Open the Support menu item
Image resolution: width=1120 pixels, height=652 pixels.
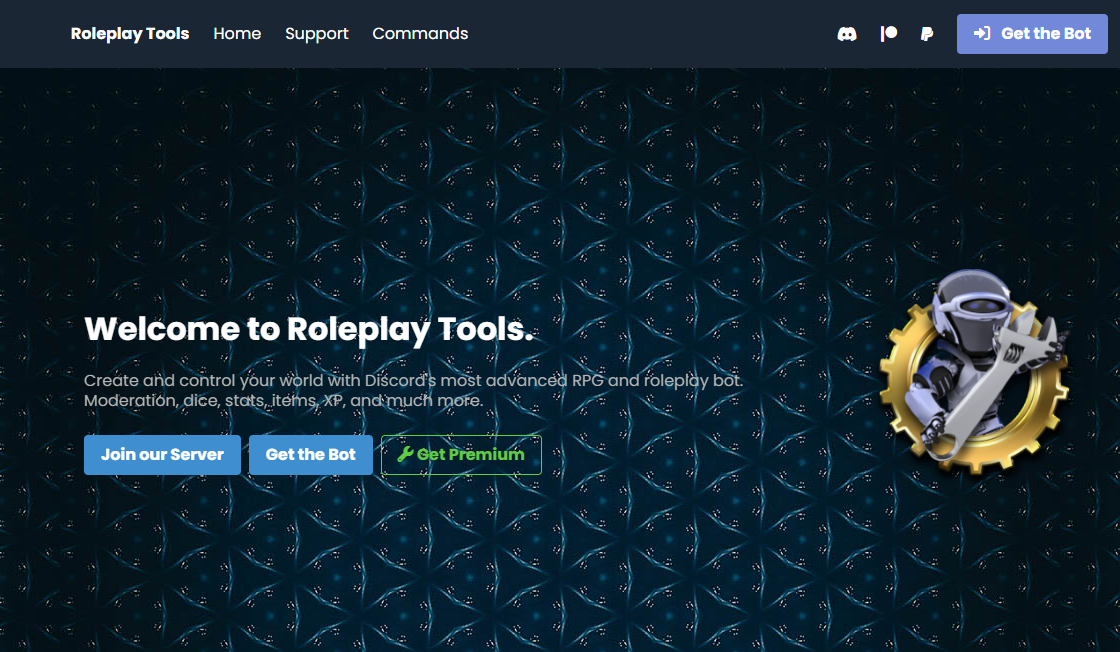point(316,33)
